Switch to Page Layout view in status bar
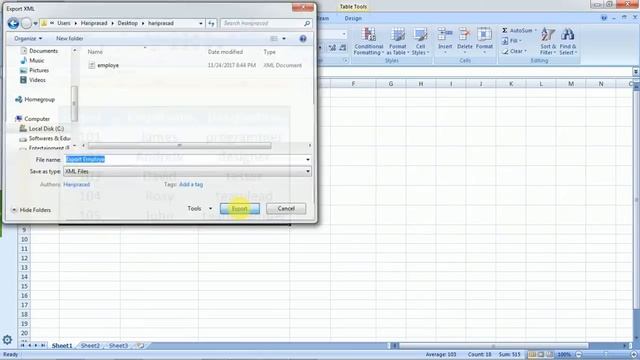Screen dimensions: 640x360 (x=541, y=355)
